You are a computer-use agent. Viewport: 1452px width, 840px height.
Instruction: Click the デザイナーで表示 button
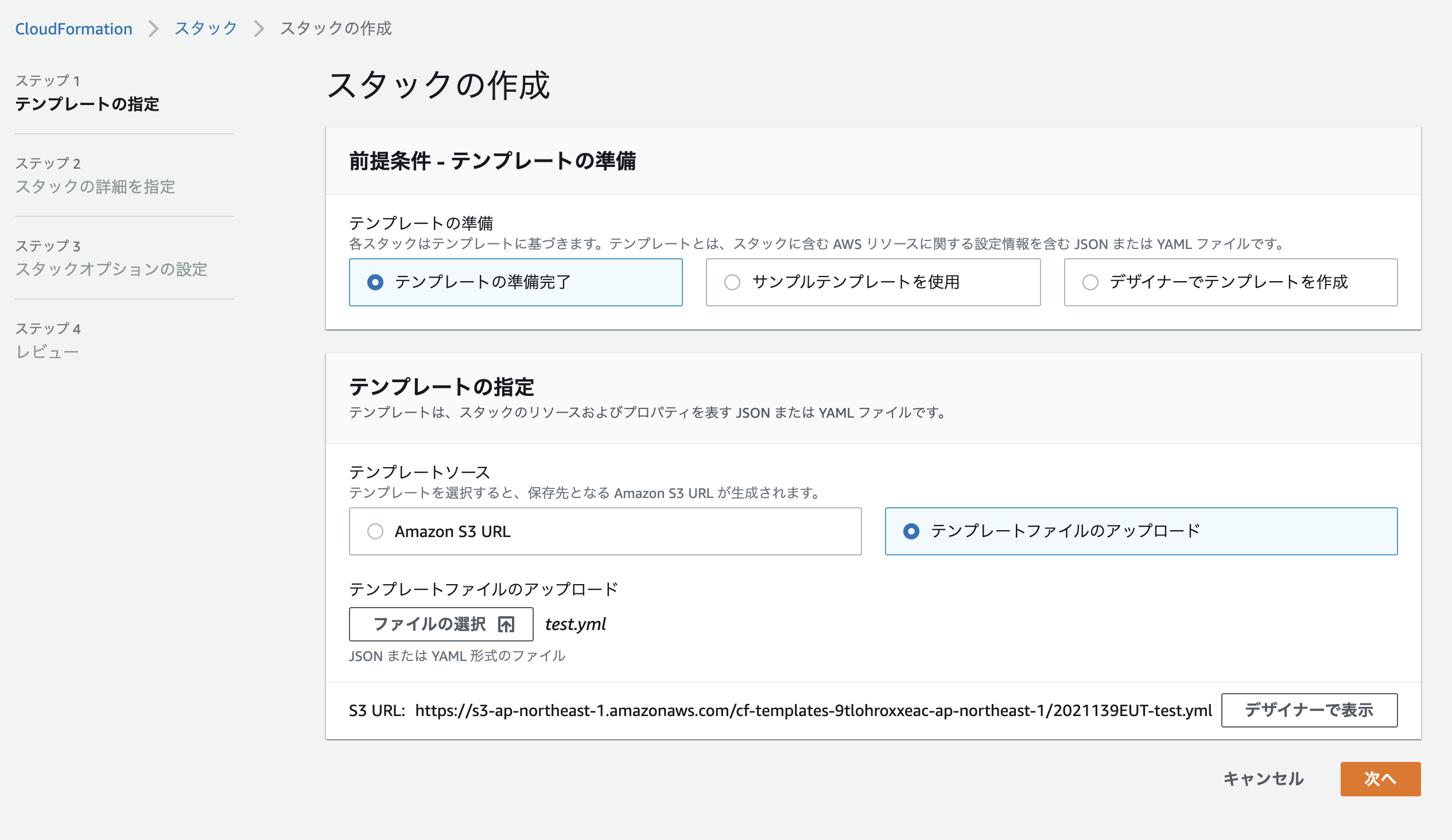1310,710
